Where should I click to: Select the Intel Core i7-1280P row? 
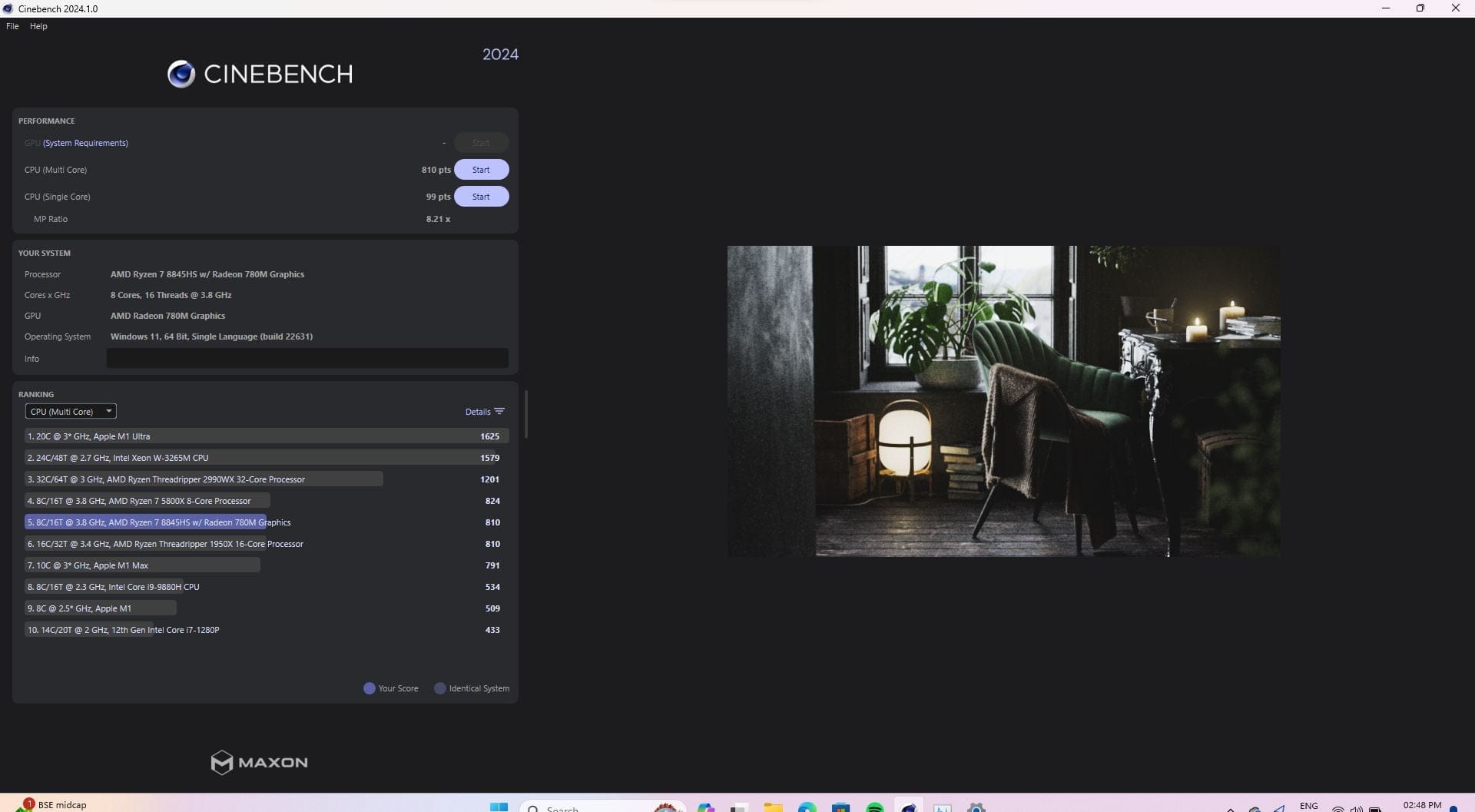click(266, 630)
